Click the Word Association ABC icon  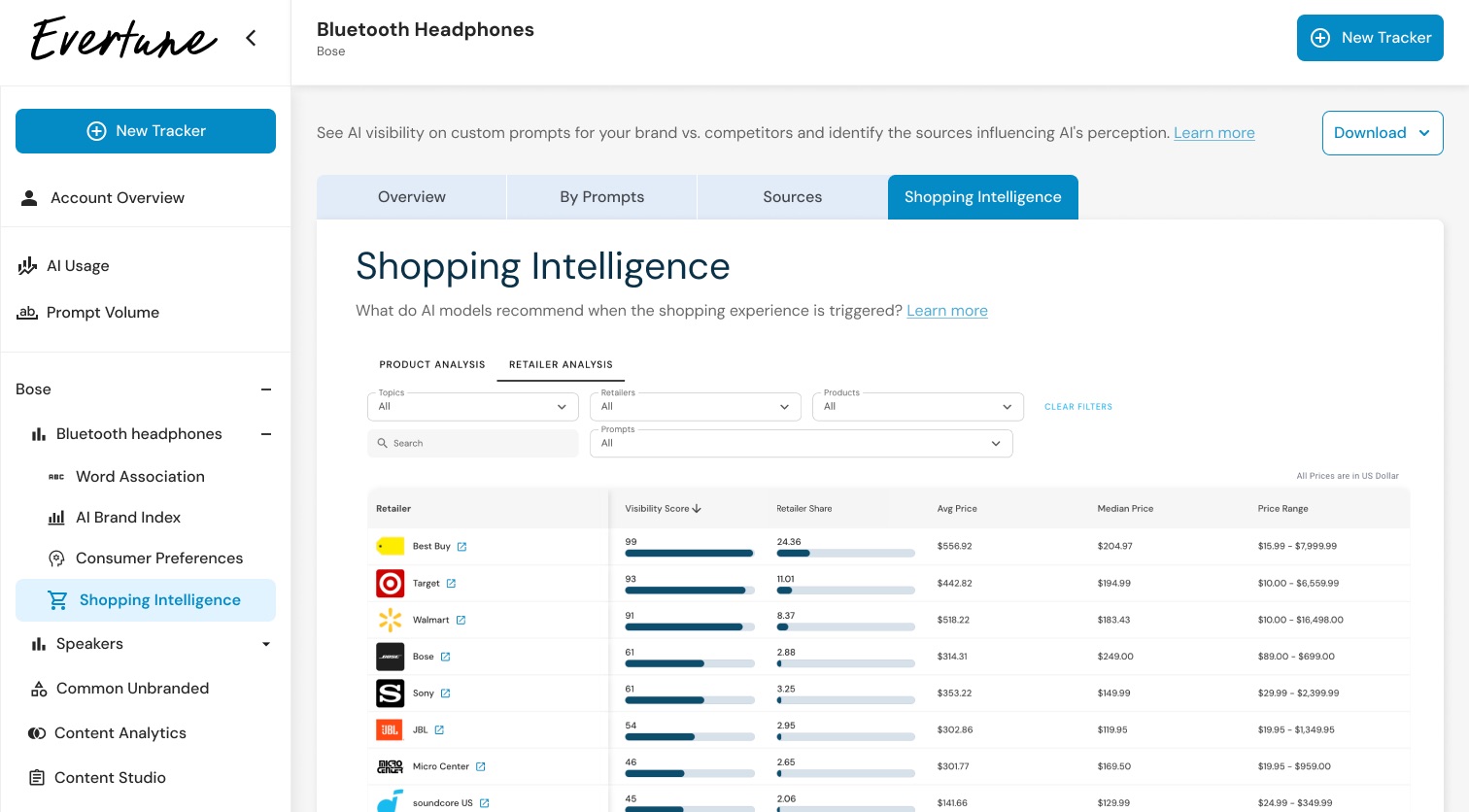pyautogui.click(x=56, y=477)
